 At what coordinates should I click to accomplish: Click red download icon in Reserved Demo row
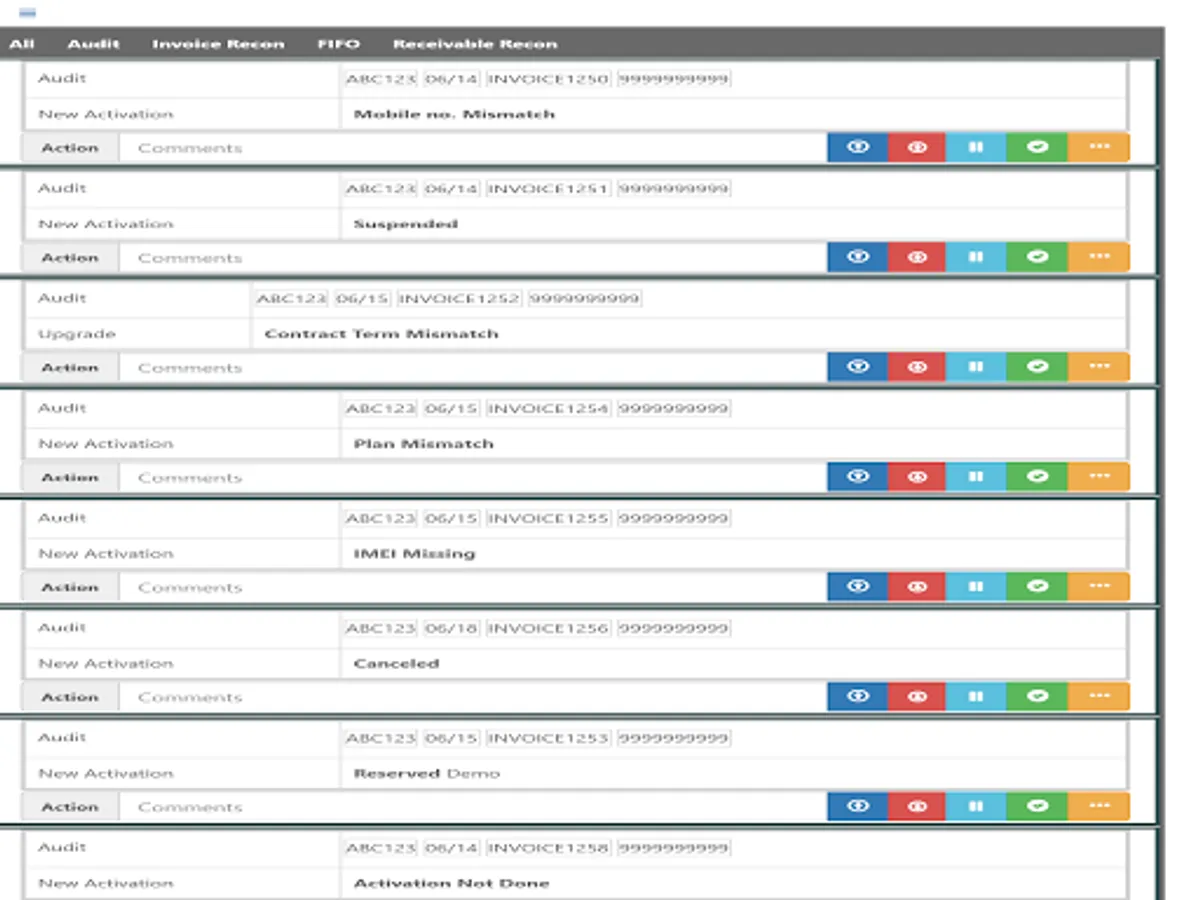(x=917, y=807)
